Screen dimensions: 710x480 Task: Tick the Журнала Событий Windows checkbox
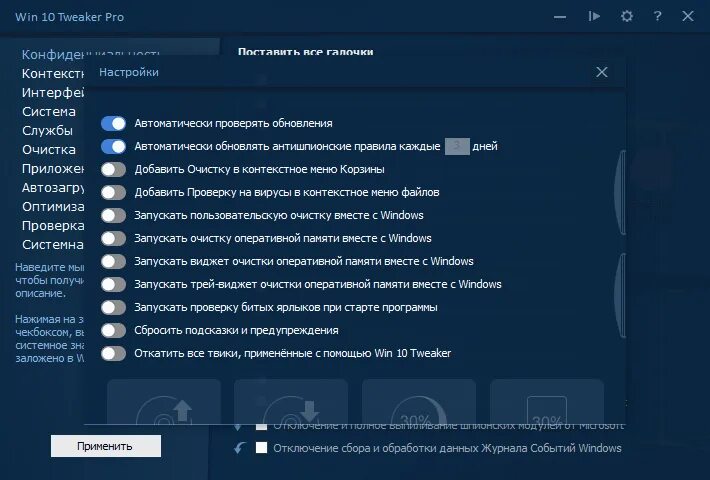(x=261, y=448)
